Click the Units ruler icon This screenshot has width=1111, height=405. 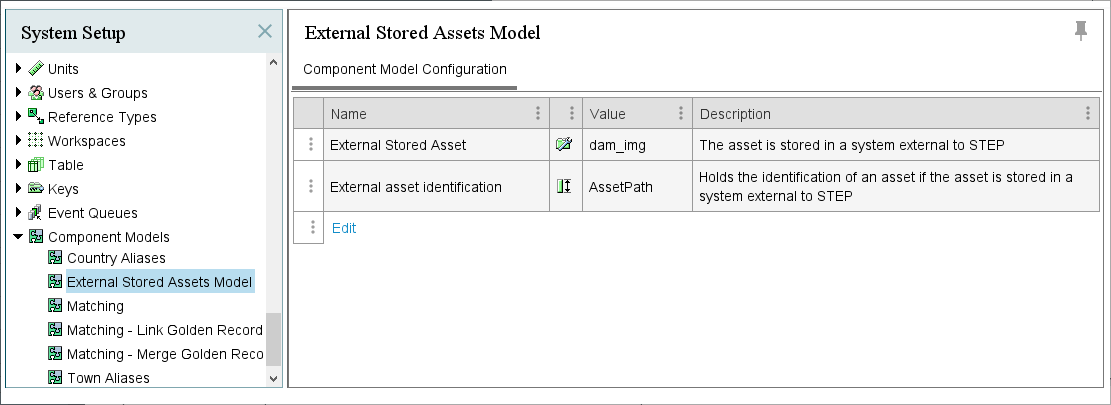click(35, 69)
